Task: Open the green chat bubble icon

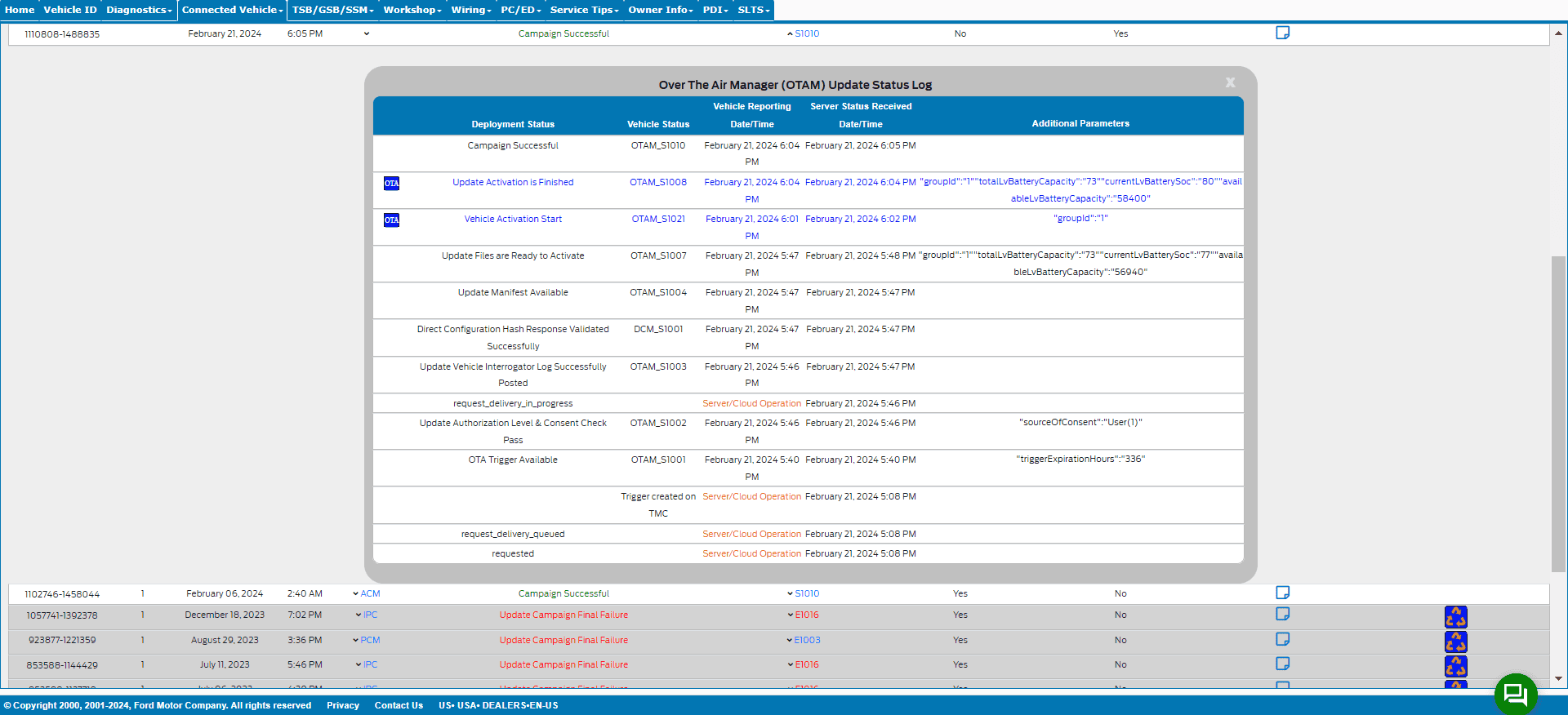Action: coord(1515,694)
